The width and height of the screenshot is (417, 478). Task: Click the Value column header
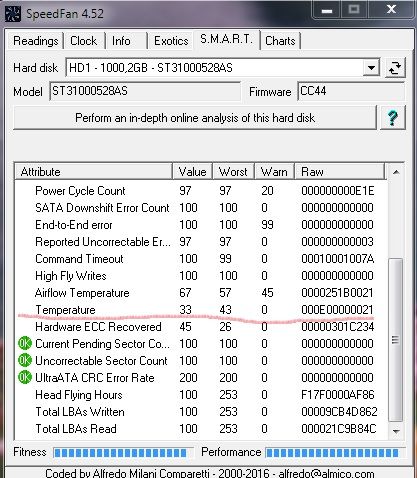193,172
